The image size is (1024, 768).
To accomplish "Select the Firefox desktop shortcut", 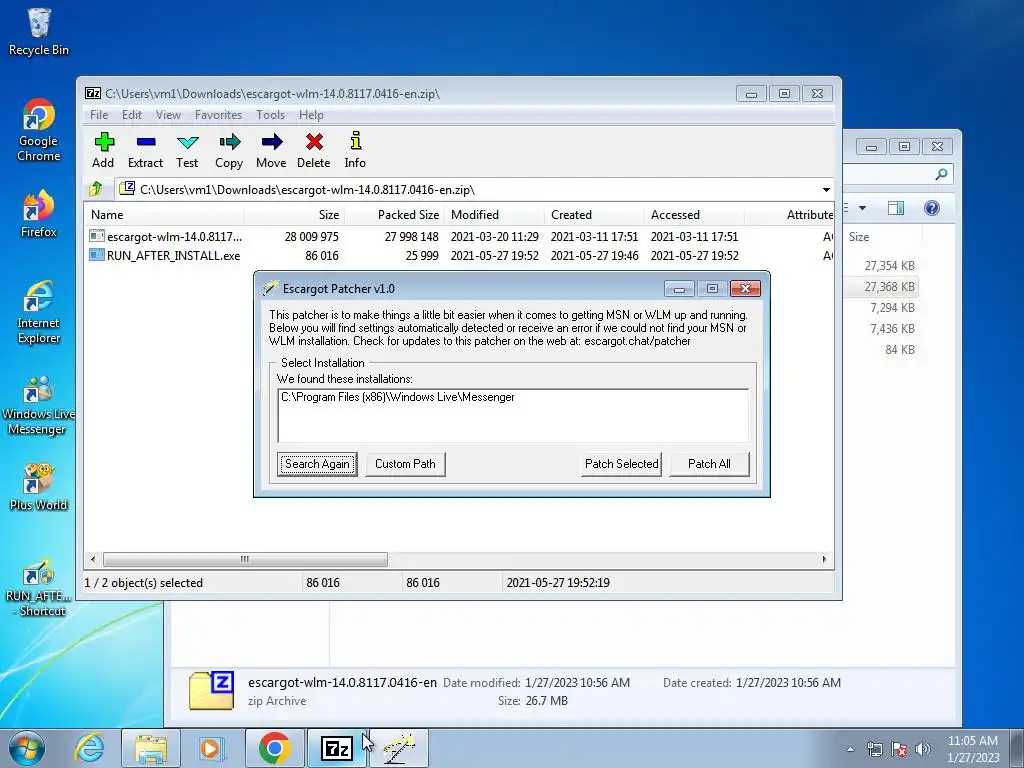I will 39,214.
